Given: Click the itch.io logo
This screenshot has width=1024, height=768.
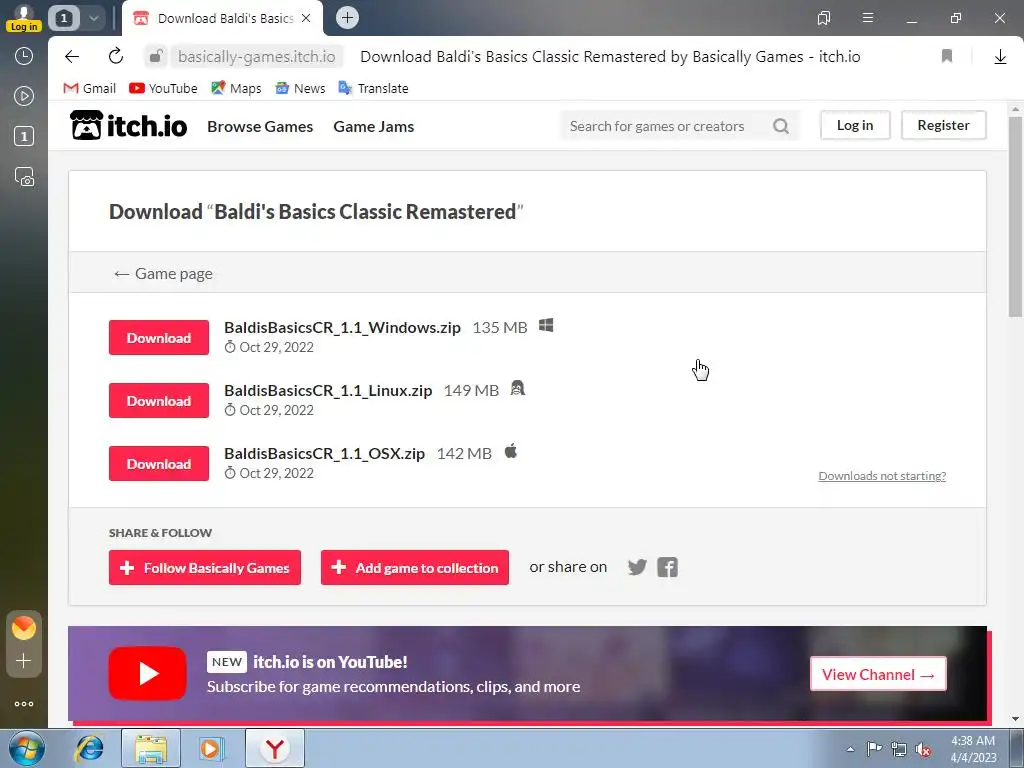Looking at the screenshot, I should click(x=129, y=125).
